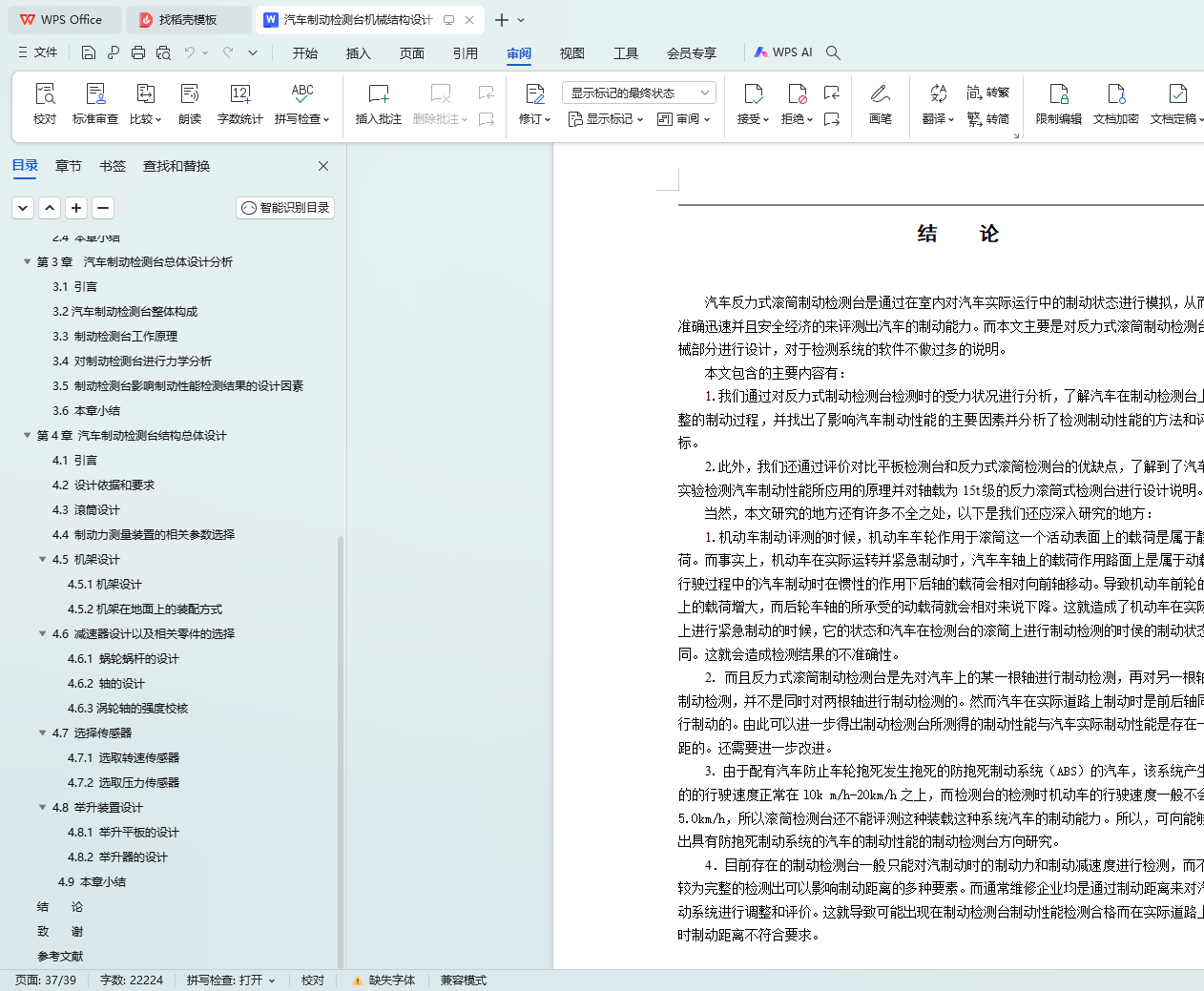The height and width of the screenshot is (991, 1204).
Task: Click the redo arrow icon
Action: pos(228,52)
